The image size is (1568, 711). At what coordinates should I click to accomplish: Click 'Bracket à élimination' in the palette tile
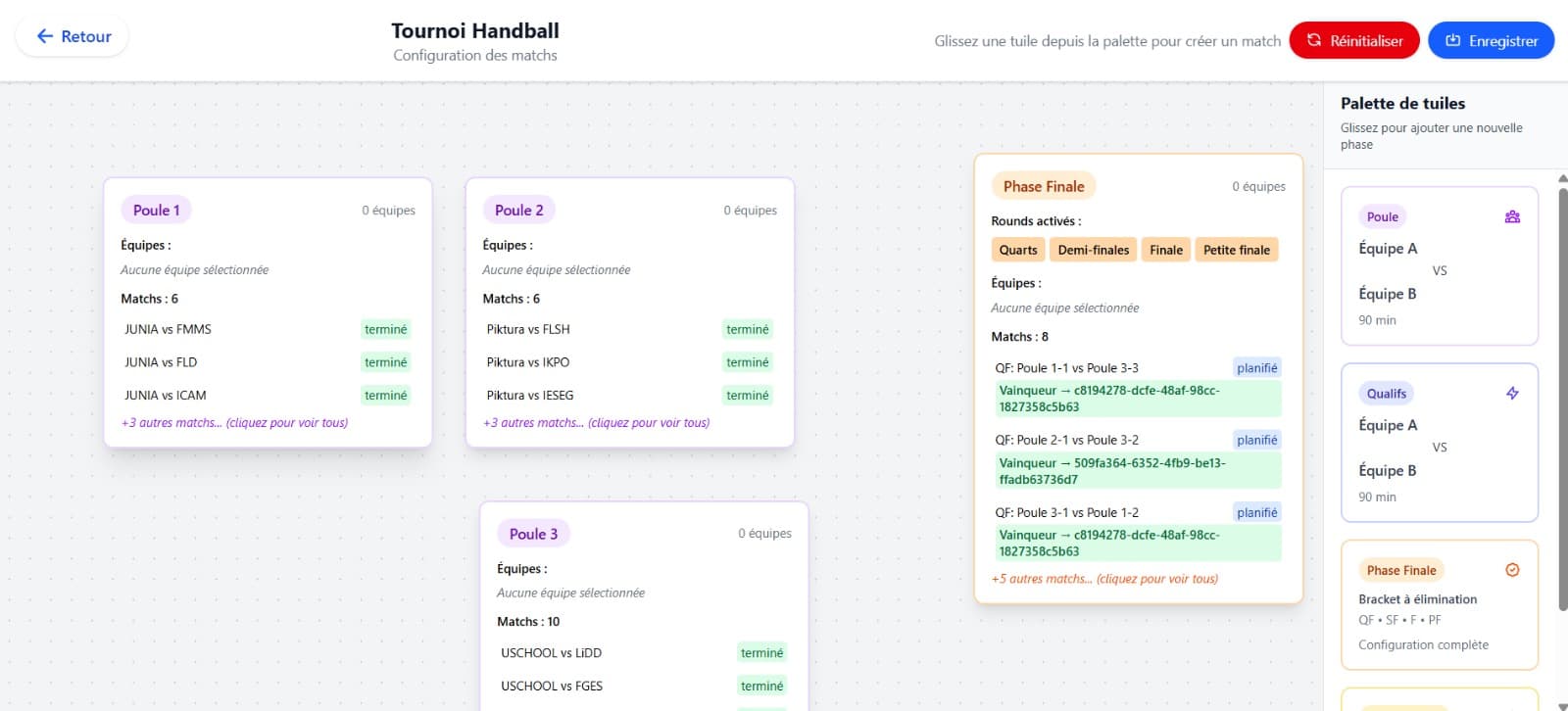point(1417,599)
